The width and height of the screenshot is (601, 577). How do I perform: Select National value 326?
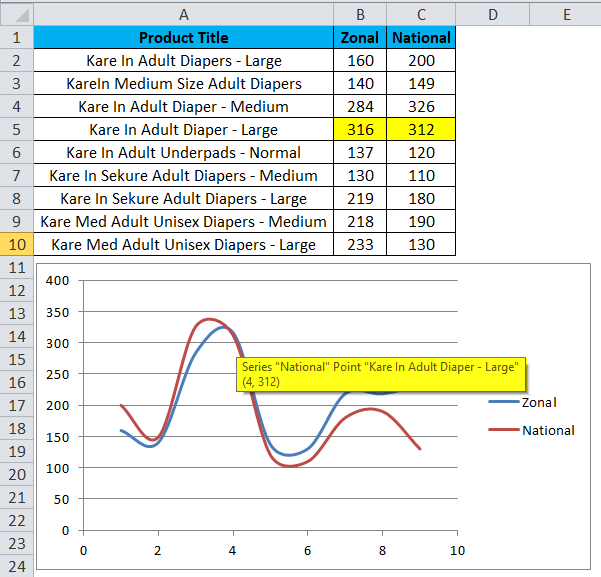pos(421,107)
